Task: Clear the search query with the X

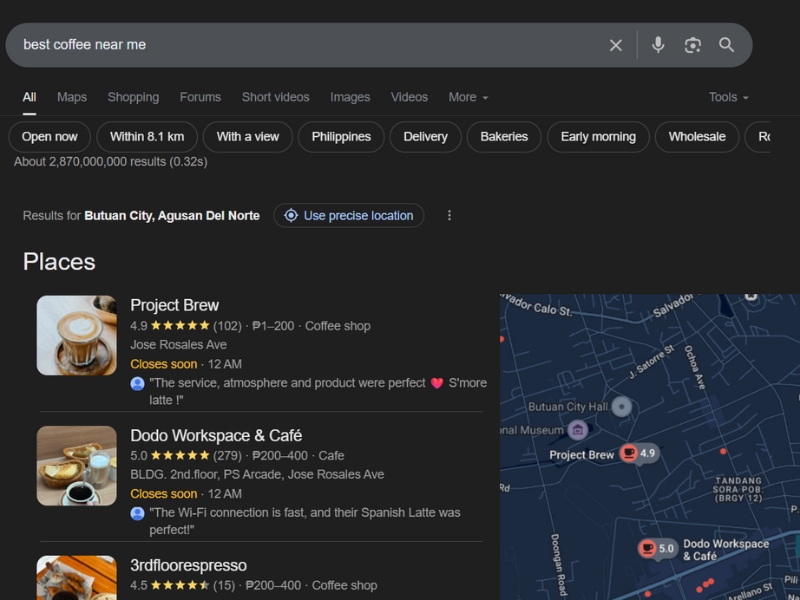Action: tap(616, 45)
